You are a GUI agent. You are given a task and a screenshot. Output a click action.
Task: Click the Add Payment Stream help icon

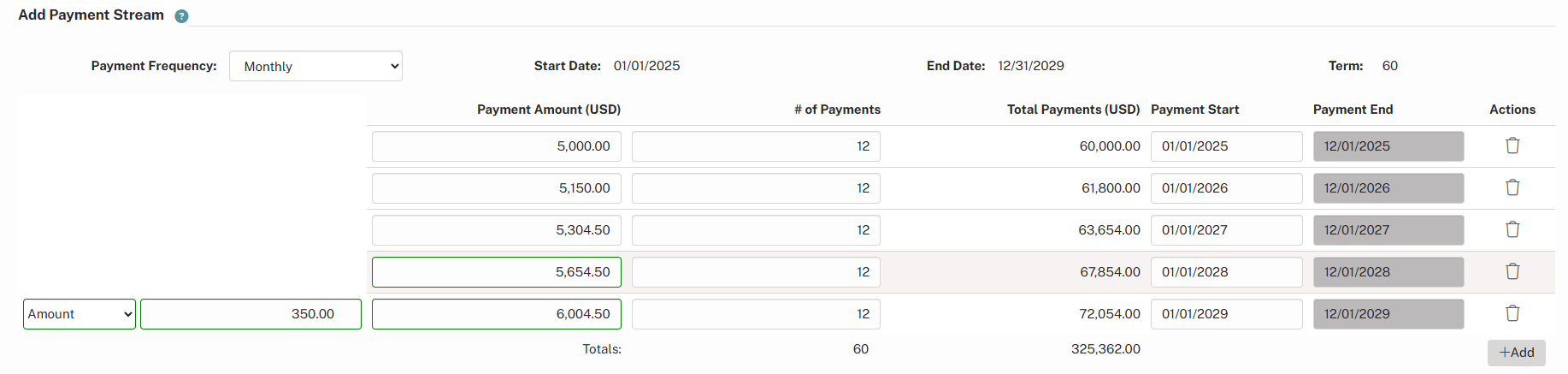[x=181, y=16]
